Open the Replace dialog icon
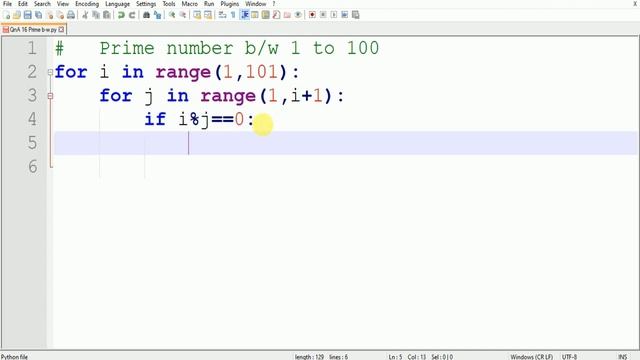The image size is (640, 360). click(x=157, y=15)
